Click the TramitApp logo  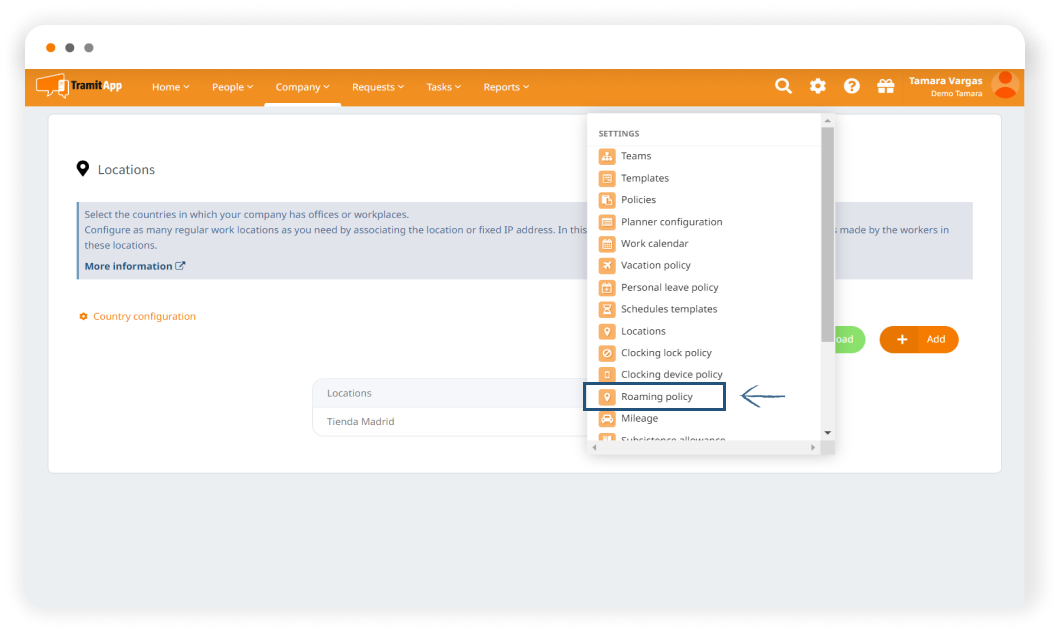pos(79,87)
